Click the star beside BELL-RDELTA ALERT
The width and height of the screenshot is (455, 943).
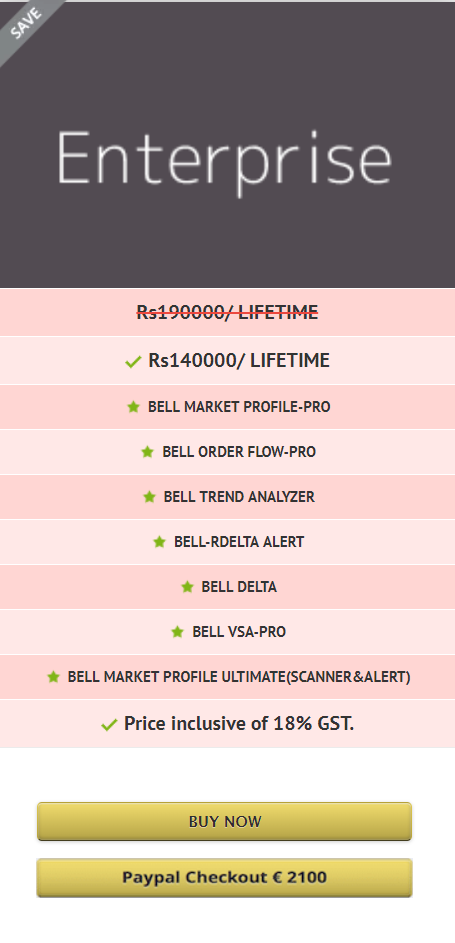(x=159, y=542)
